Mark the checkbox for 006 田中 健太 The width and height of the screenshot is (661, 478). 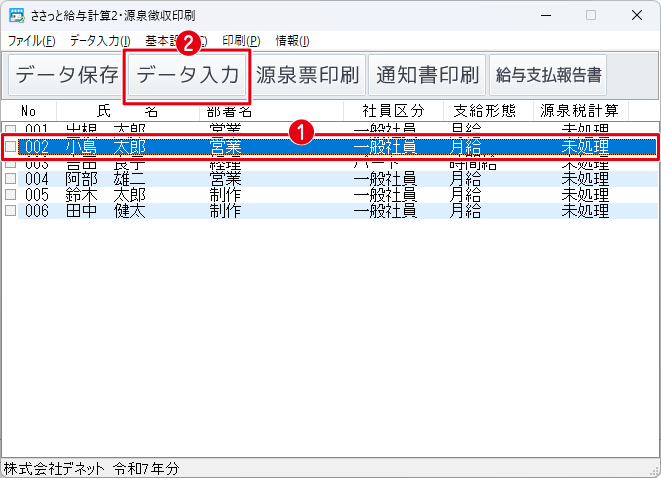click(x=11, y=211)
